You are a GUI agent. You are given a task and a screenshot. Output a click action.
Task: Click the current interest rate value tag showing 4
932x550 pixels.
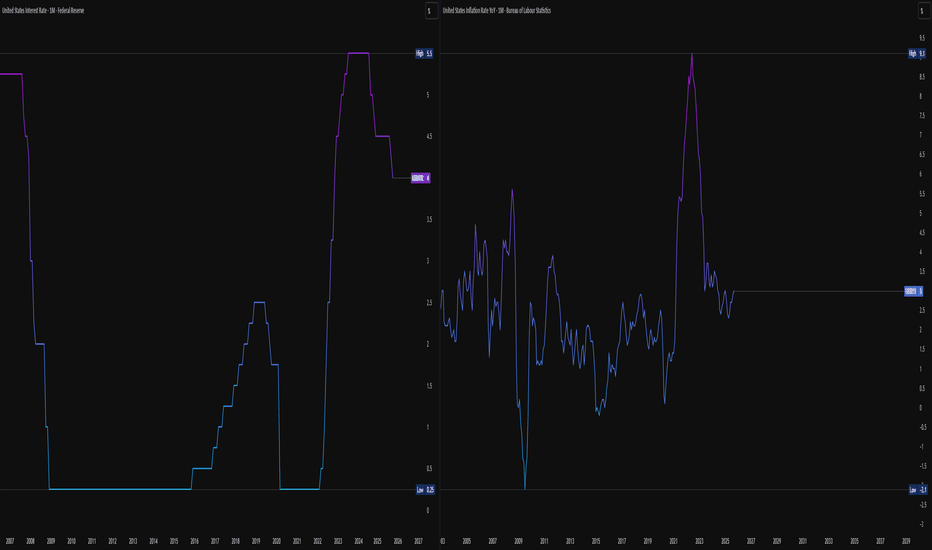422,178
